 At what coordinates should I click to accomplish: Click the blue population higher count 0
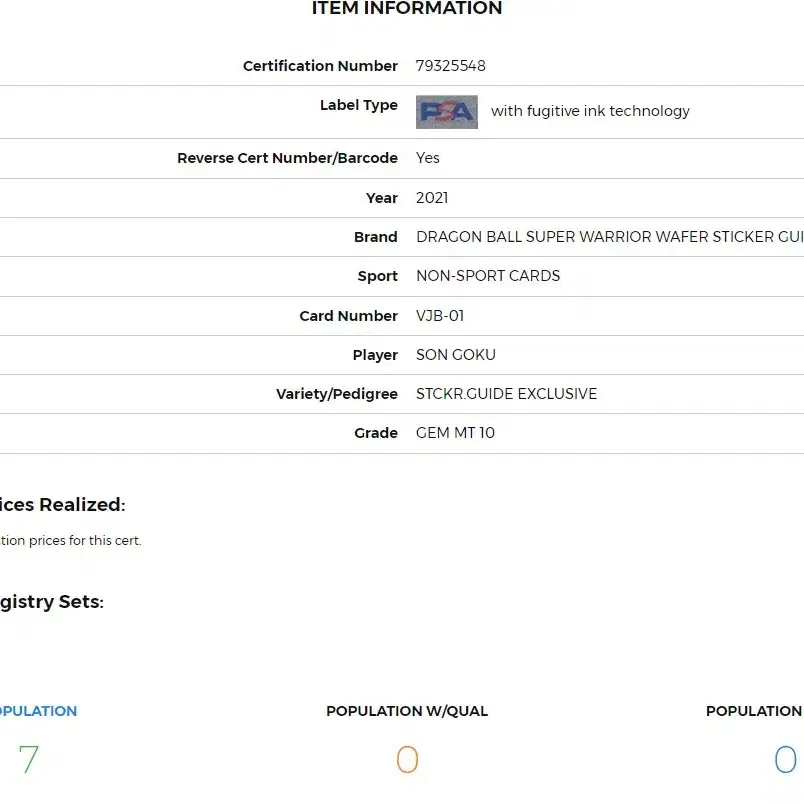(x=785, y=759)
